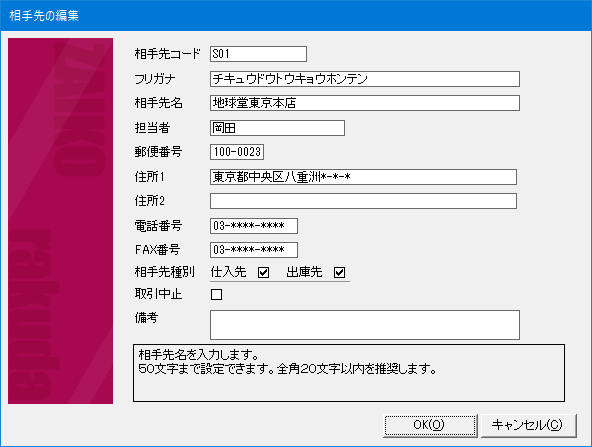
Task: Click the empty 住所2 field
Action: pyautogui.click(x=363, y=201)
